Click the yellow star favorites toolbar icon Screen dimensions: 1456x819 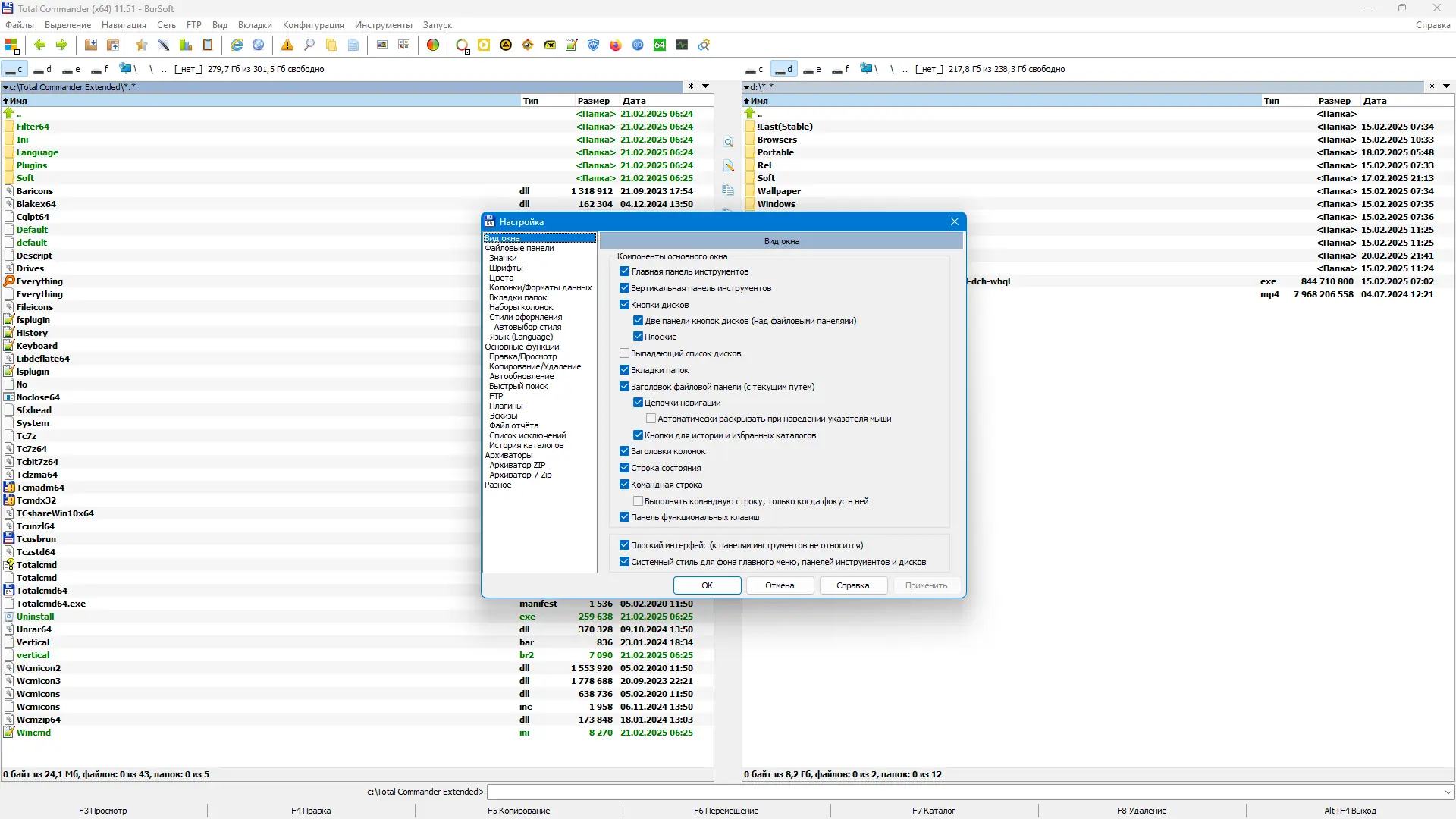pos(141,45)
